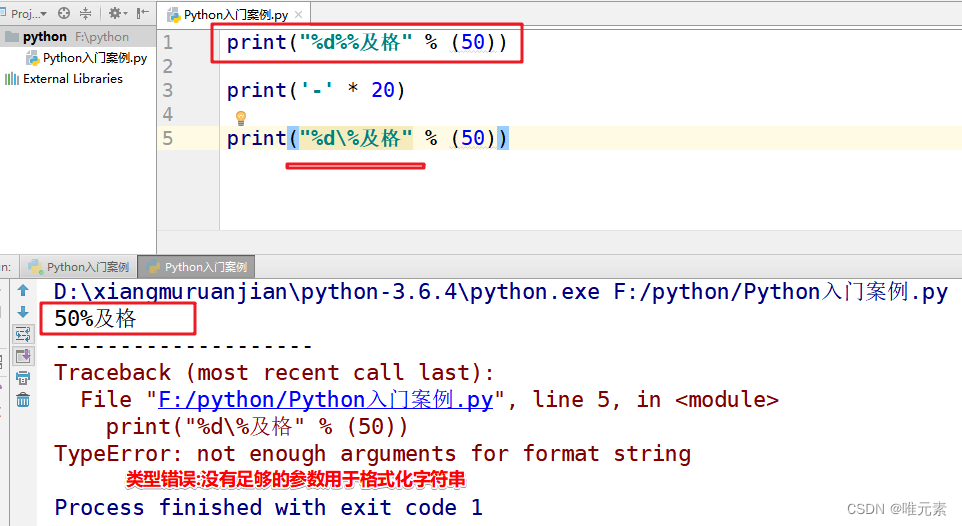962x526 pixels.
Task: Place cursor in line 5 print statement
Action: coord(367,138)
